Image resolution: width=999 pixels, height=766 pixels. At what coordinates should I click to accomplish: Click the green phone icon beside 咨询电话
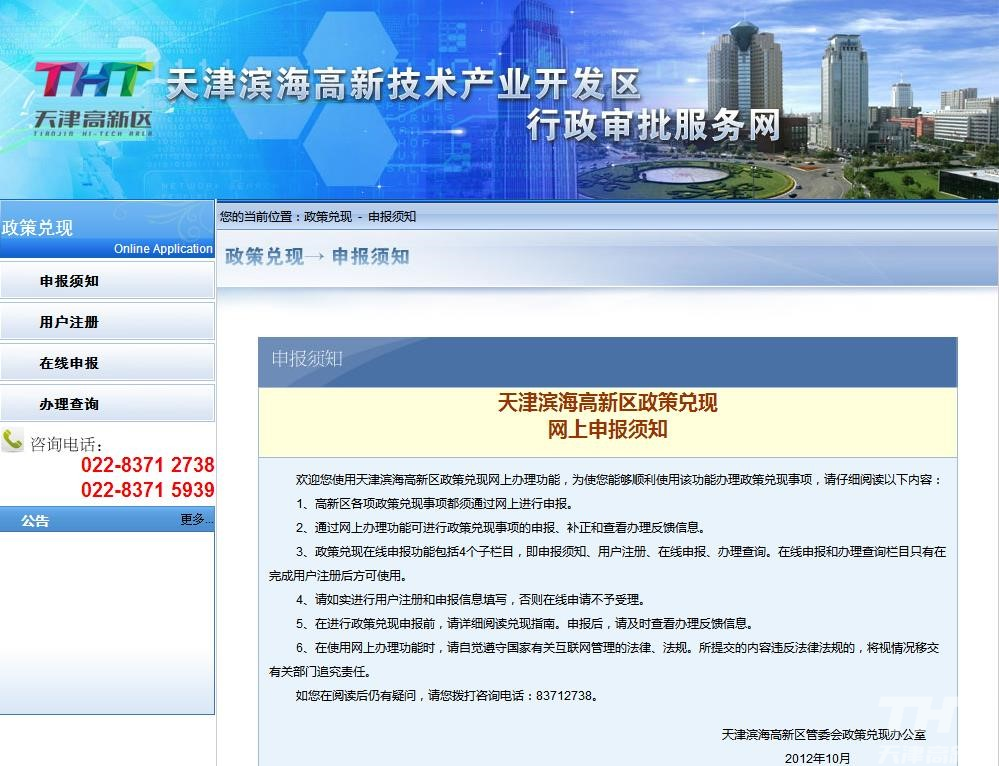(12, 440)
